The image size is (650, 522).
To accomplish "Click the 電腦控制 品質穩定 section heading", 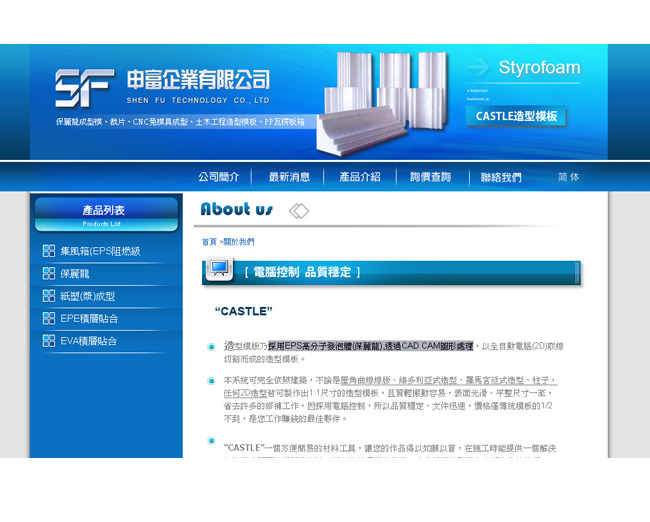I will tap(302, 272).
